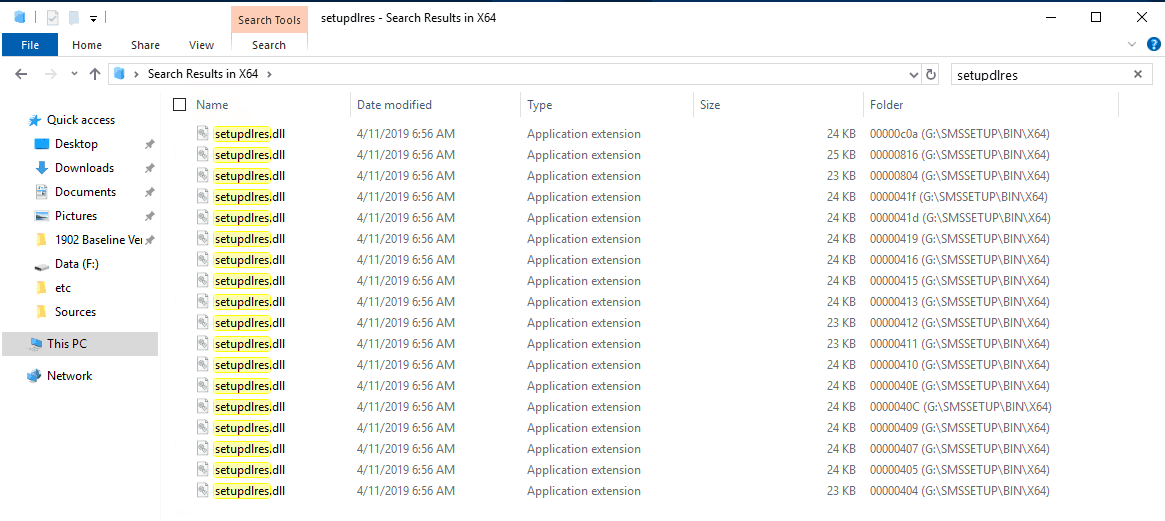Sort by the Folder column header

[886, 105]
